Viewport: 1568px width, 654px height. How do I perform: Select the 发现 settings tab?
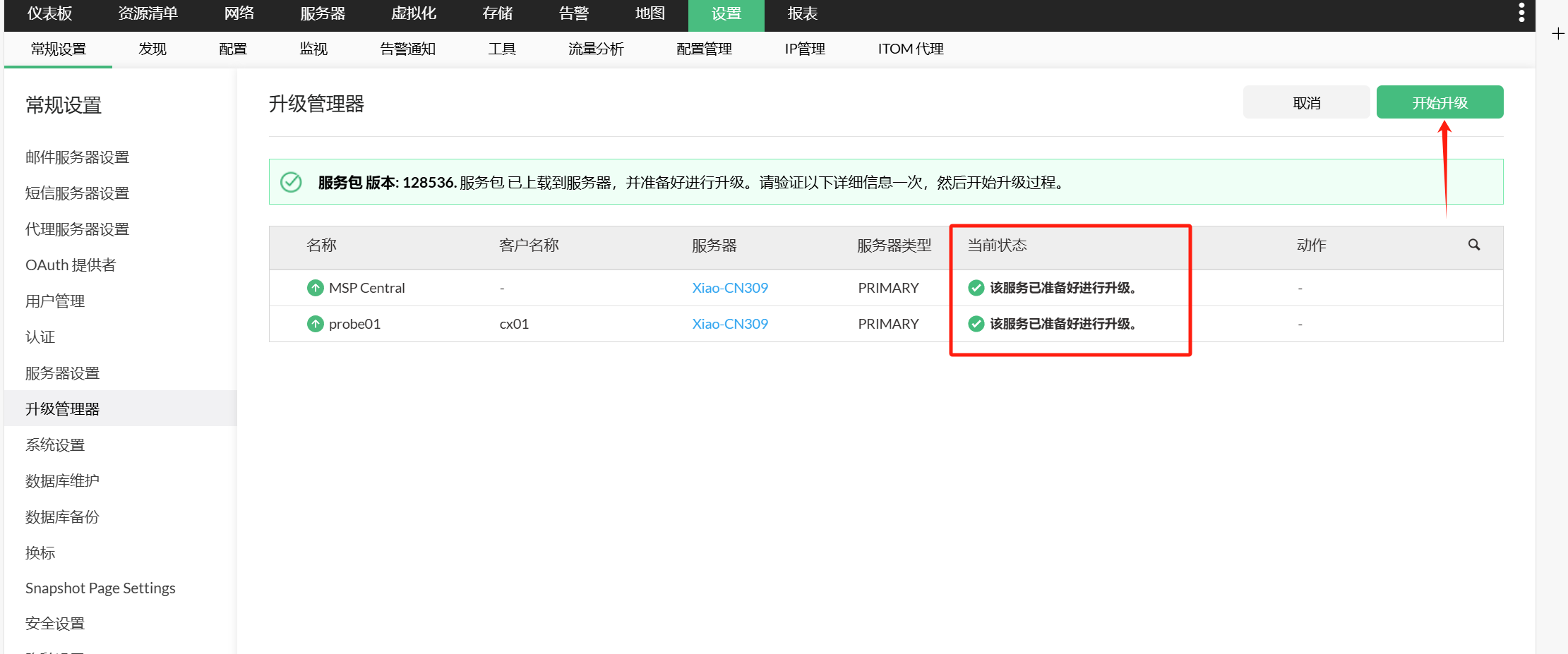(x=152, y=49)
